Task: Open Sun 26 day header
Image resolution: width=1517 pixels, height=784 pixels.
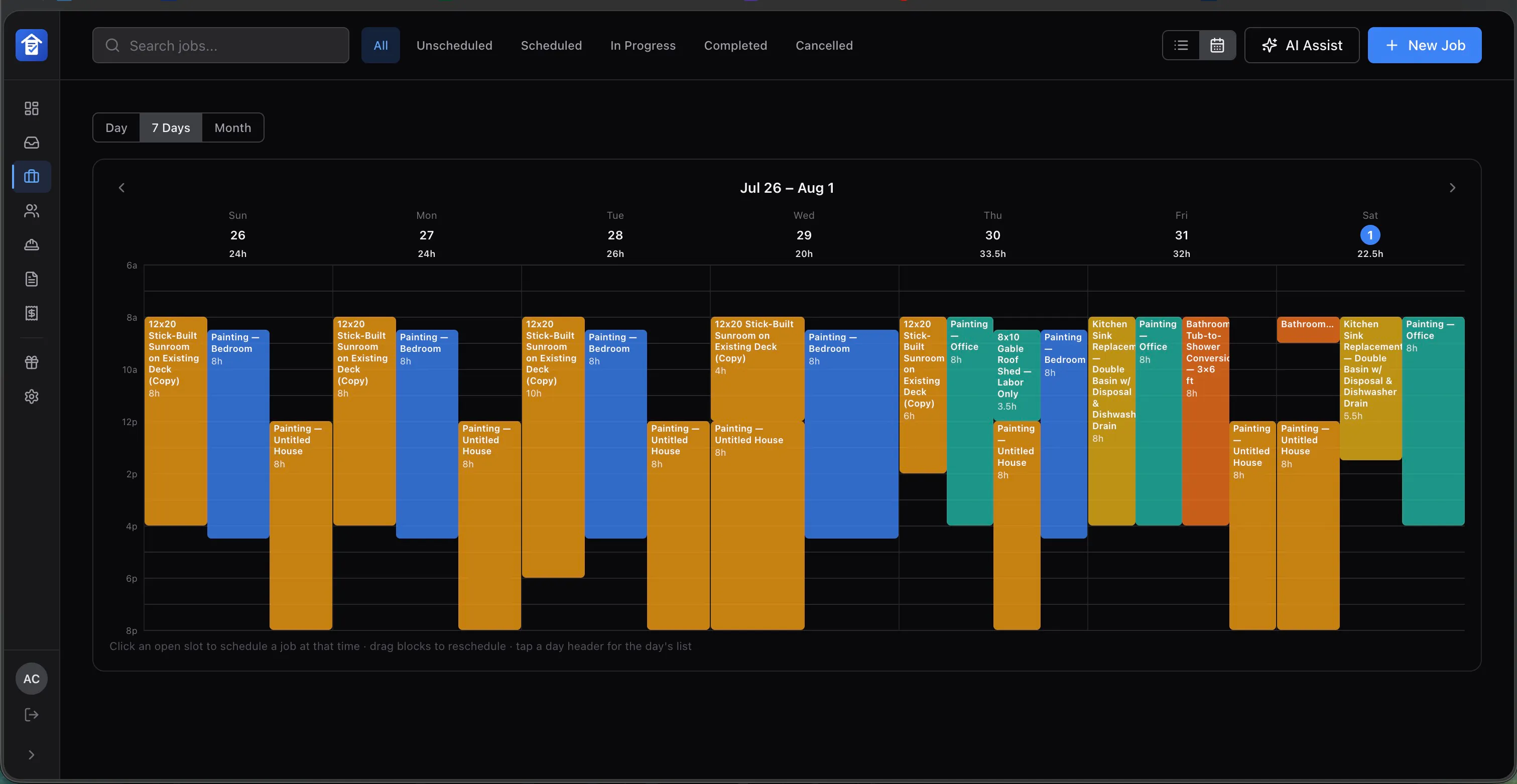Action: 238,234
